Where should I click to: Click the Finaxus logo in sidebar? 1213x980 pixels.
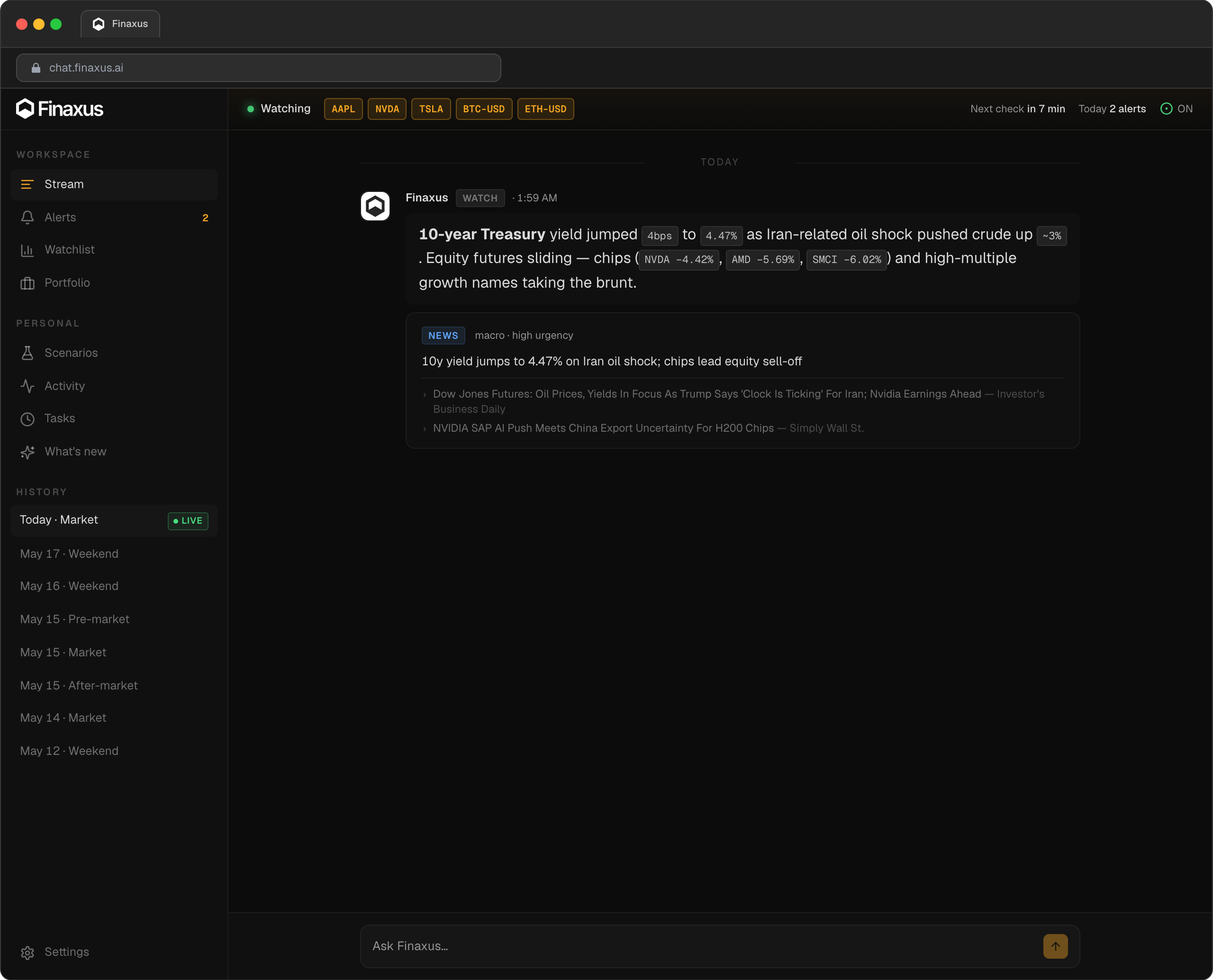pos(59,109)
